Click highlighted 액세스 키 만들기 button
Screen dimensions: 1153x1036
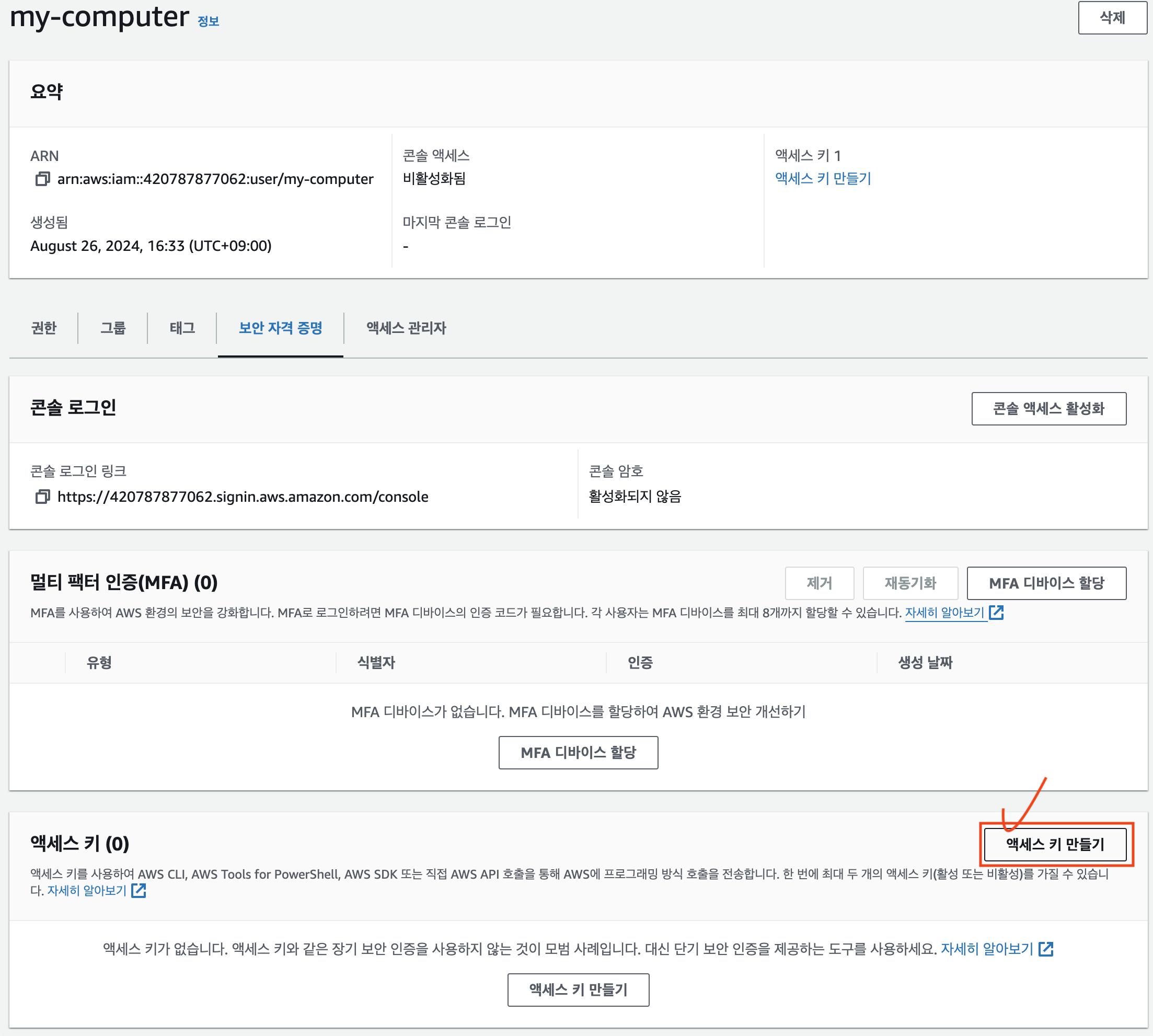[x=1055, y=844]
